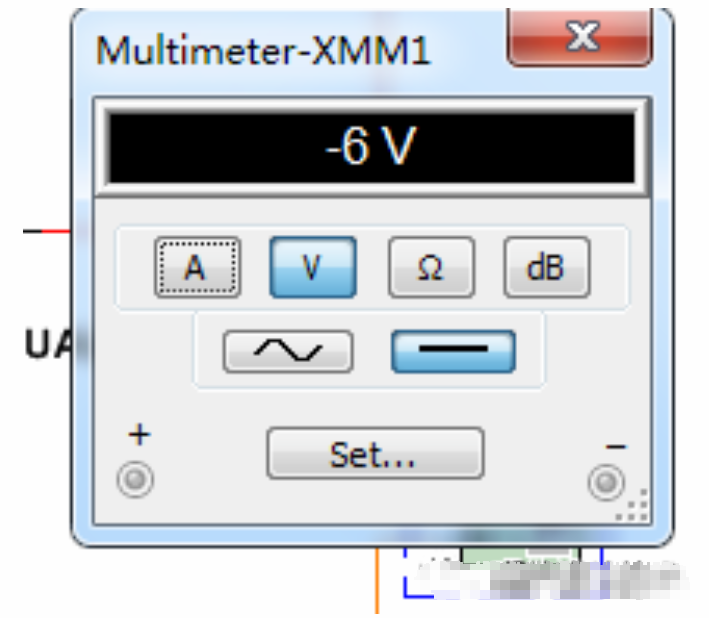Select the V voltage measurement mode
This screenshot has width=709, height=618.
(x=312, y=267)
